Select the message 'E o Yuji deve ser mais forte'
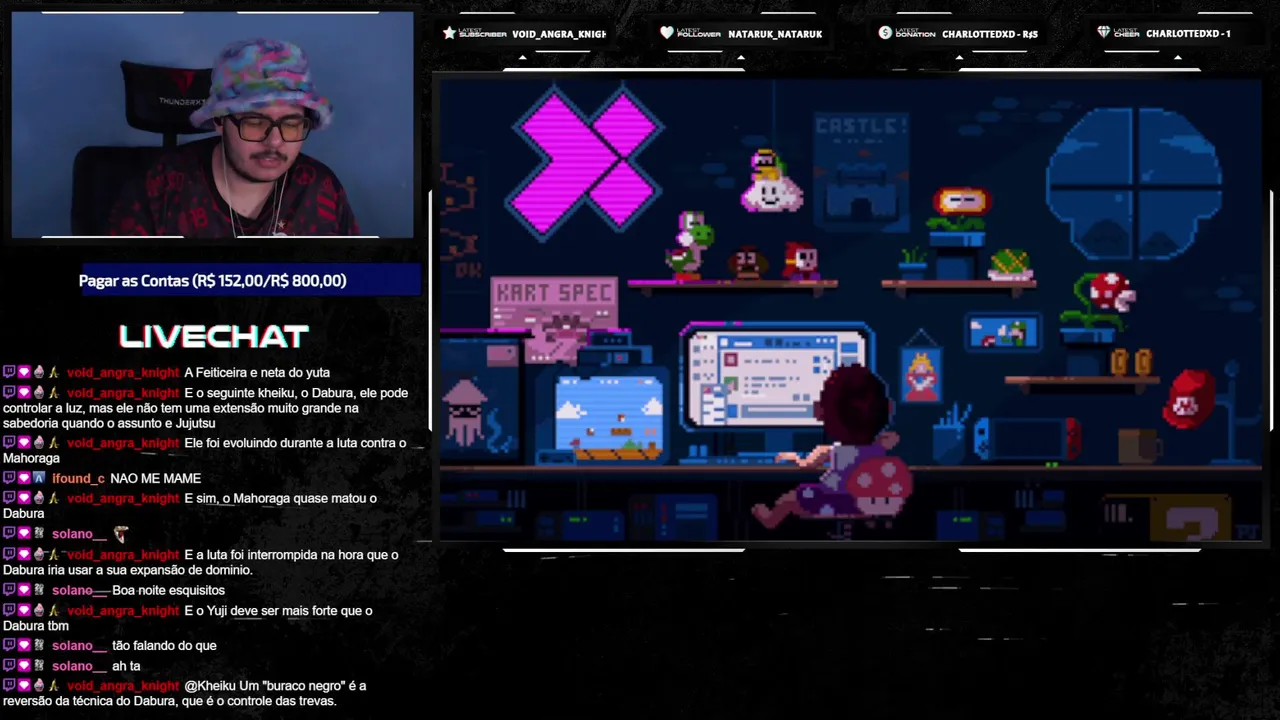The height and width of the screenshot is (720, 1280). pos(188,618)
